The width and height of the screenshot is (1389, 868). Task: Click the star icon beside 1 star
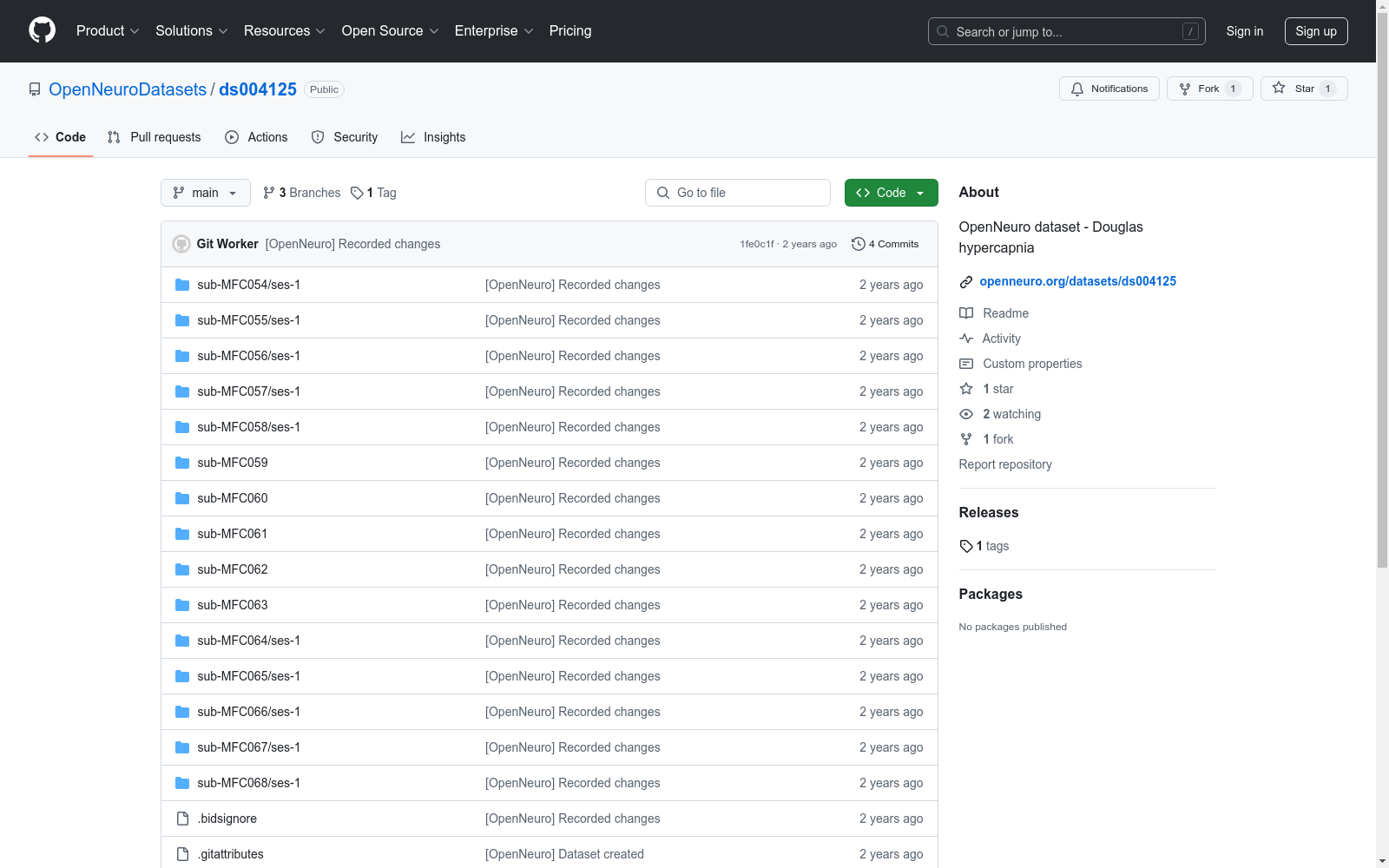(x=966, y=389)
